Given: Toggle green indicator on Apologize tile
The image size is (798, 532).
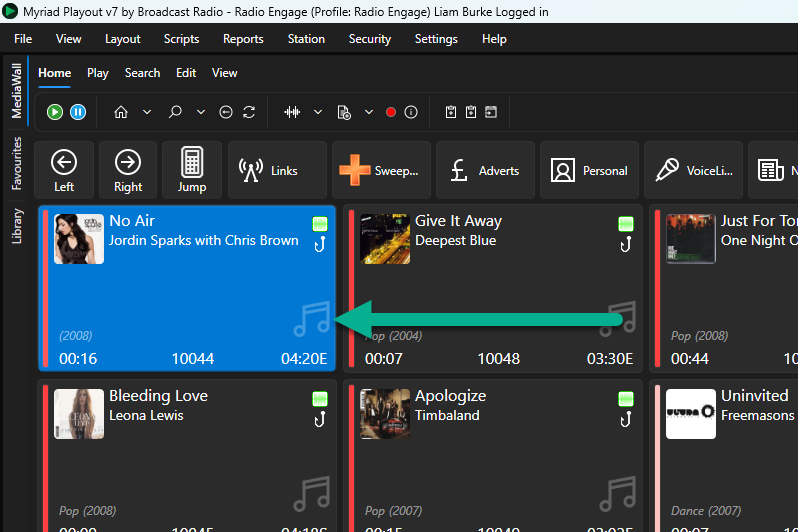Looking at the screenshot, I should [625, 399].
